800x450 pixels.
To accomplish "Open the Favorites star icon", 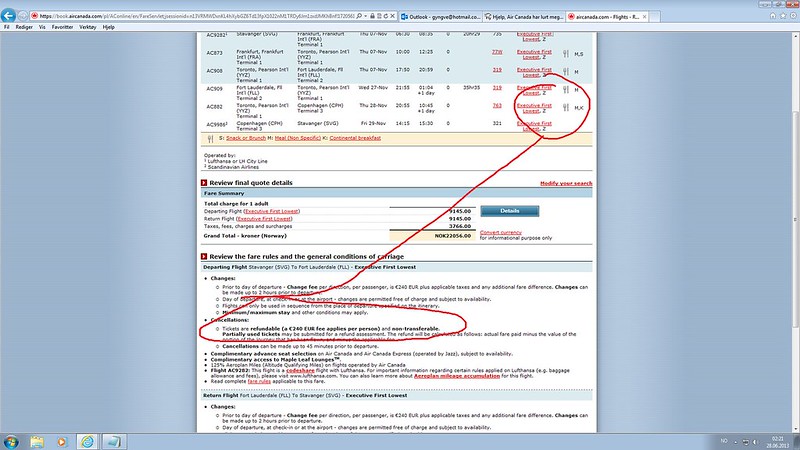I will click(x=783, y=16).
